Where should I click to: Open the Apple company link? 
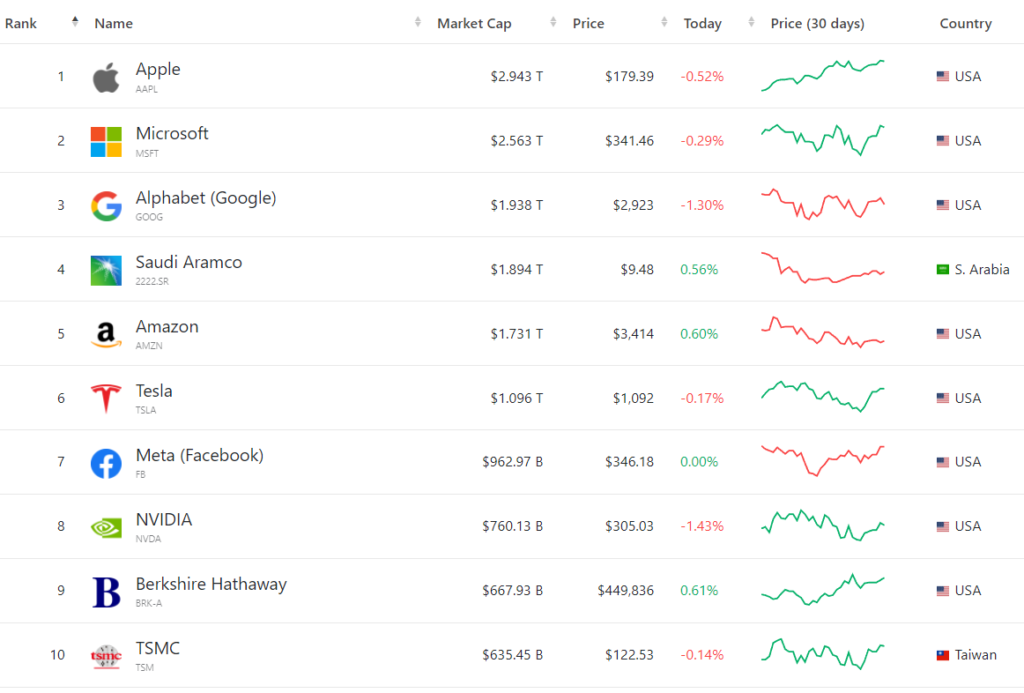point(158,69)
